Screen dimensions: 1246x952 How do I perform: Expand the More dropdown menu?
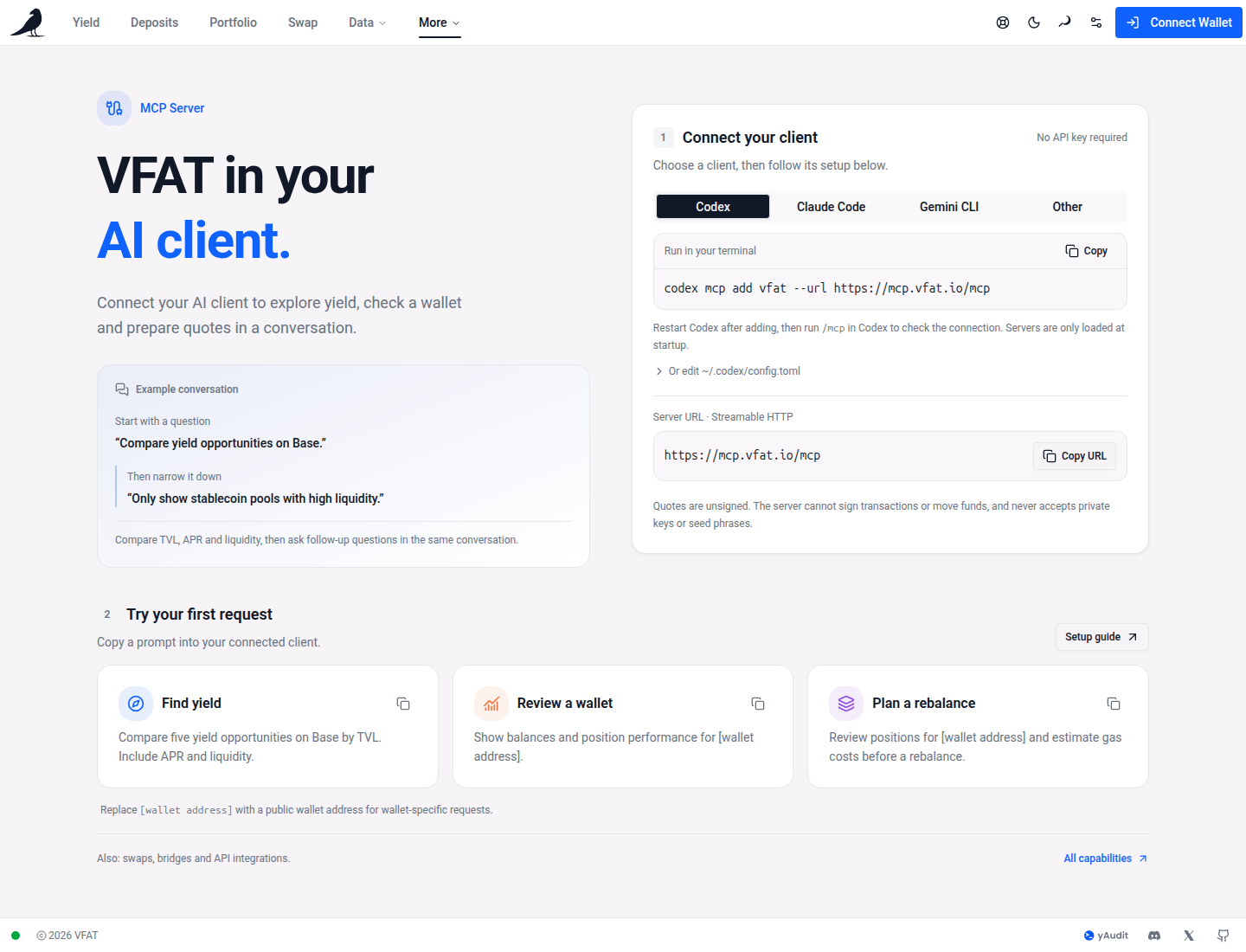440,23
